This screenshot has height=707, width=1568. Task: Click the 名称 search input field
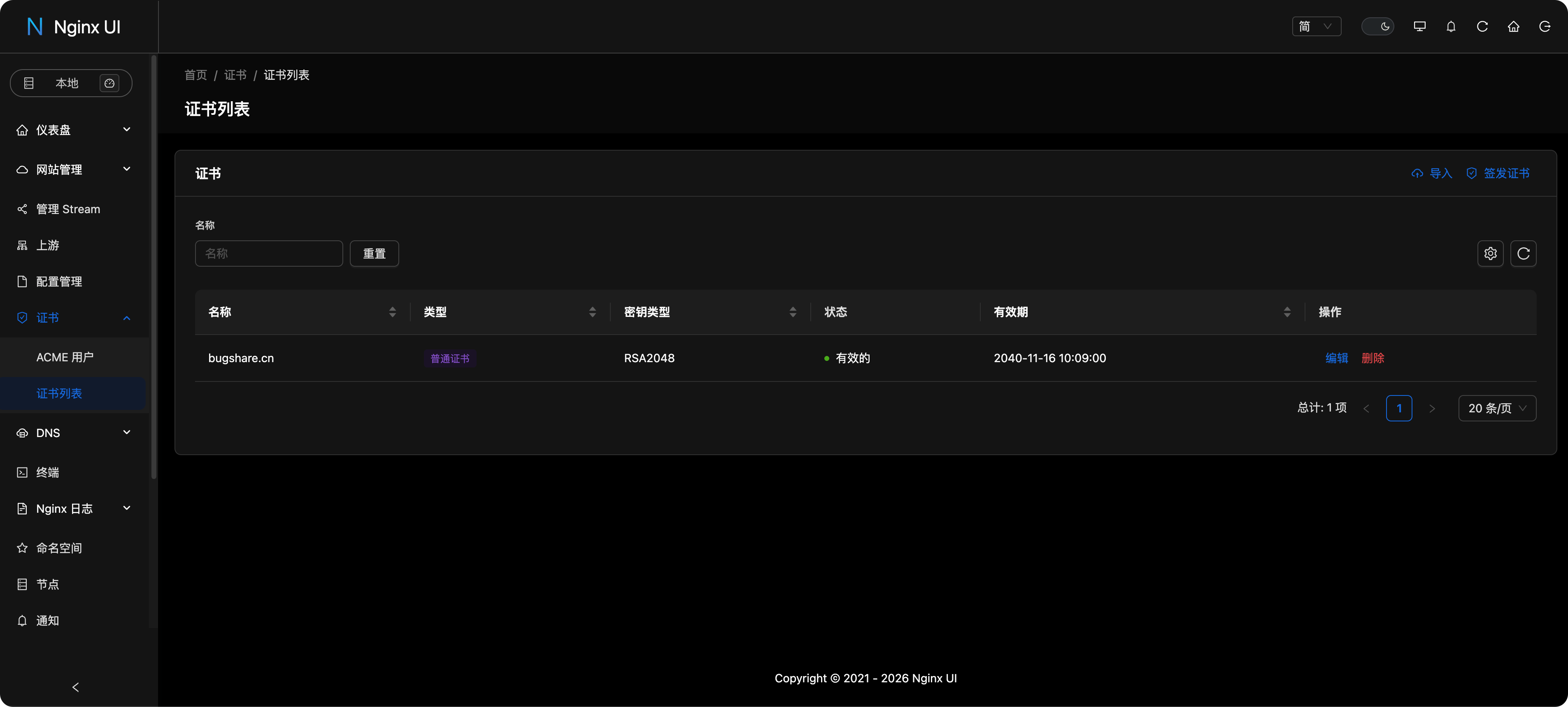(x=268, y=254)
